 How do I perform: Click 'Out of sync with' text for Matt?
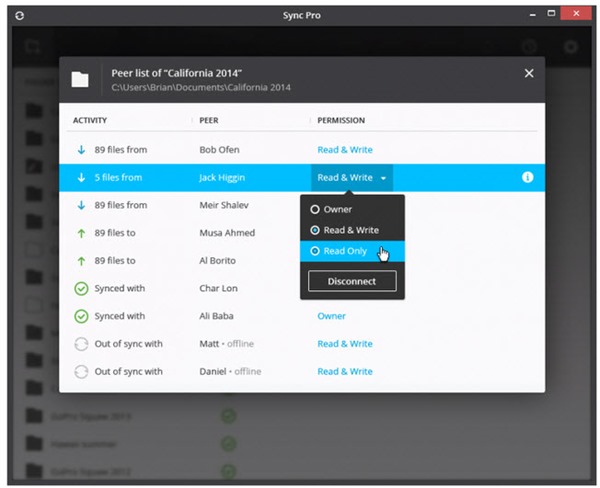pos(129,344)
